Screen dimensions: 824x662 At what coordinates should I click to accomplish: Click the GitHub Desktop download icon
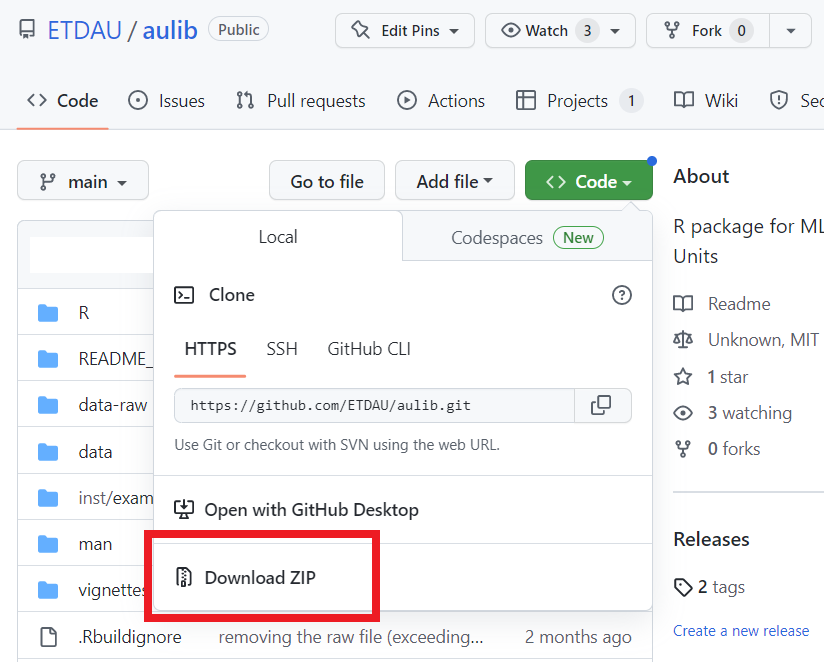[x=184, y=509]
